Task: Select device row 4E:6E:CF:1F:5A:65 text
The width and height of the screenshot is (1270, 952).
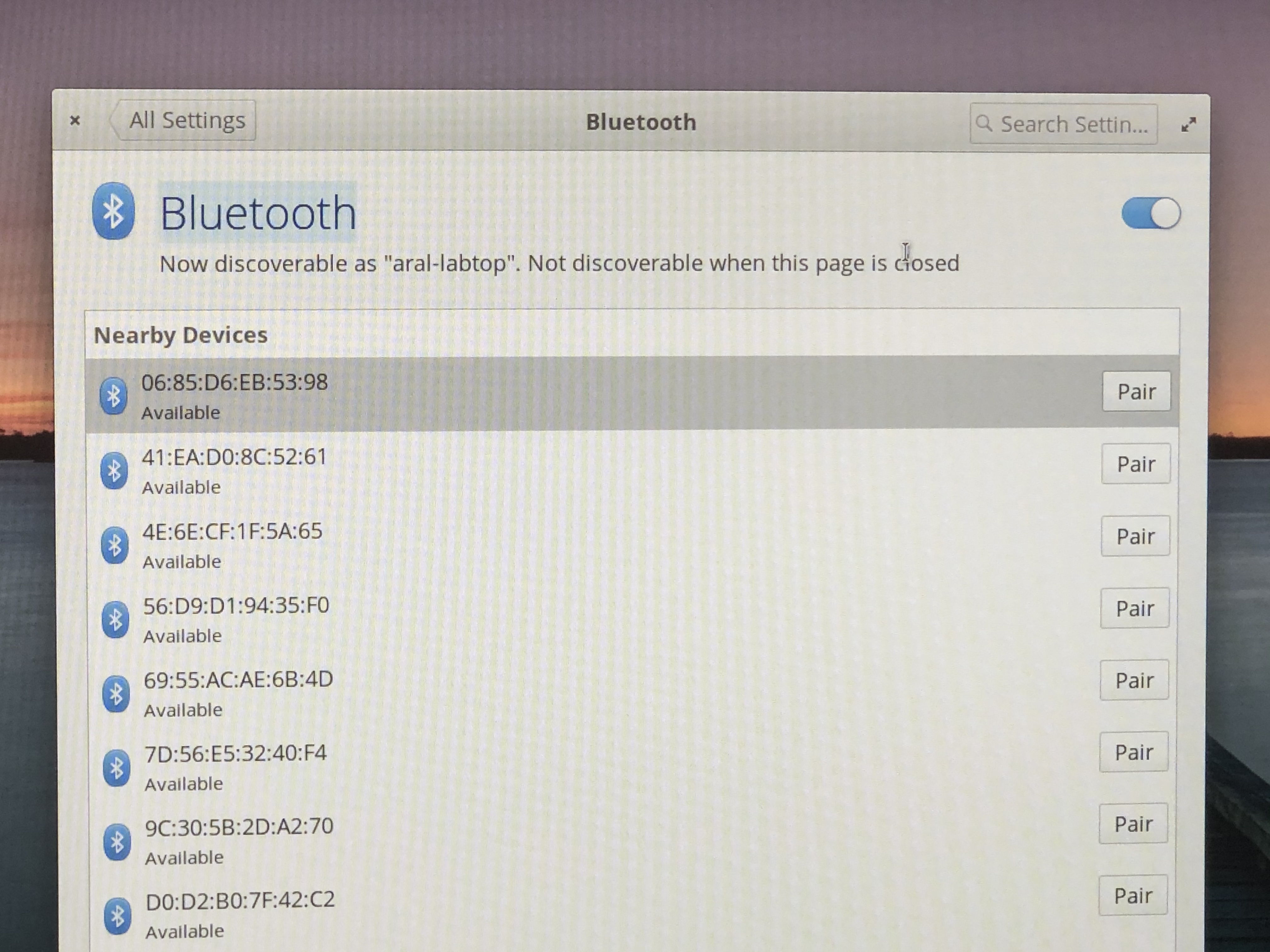Action: pyautogui.click(x=232, y=531)
